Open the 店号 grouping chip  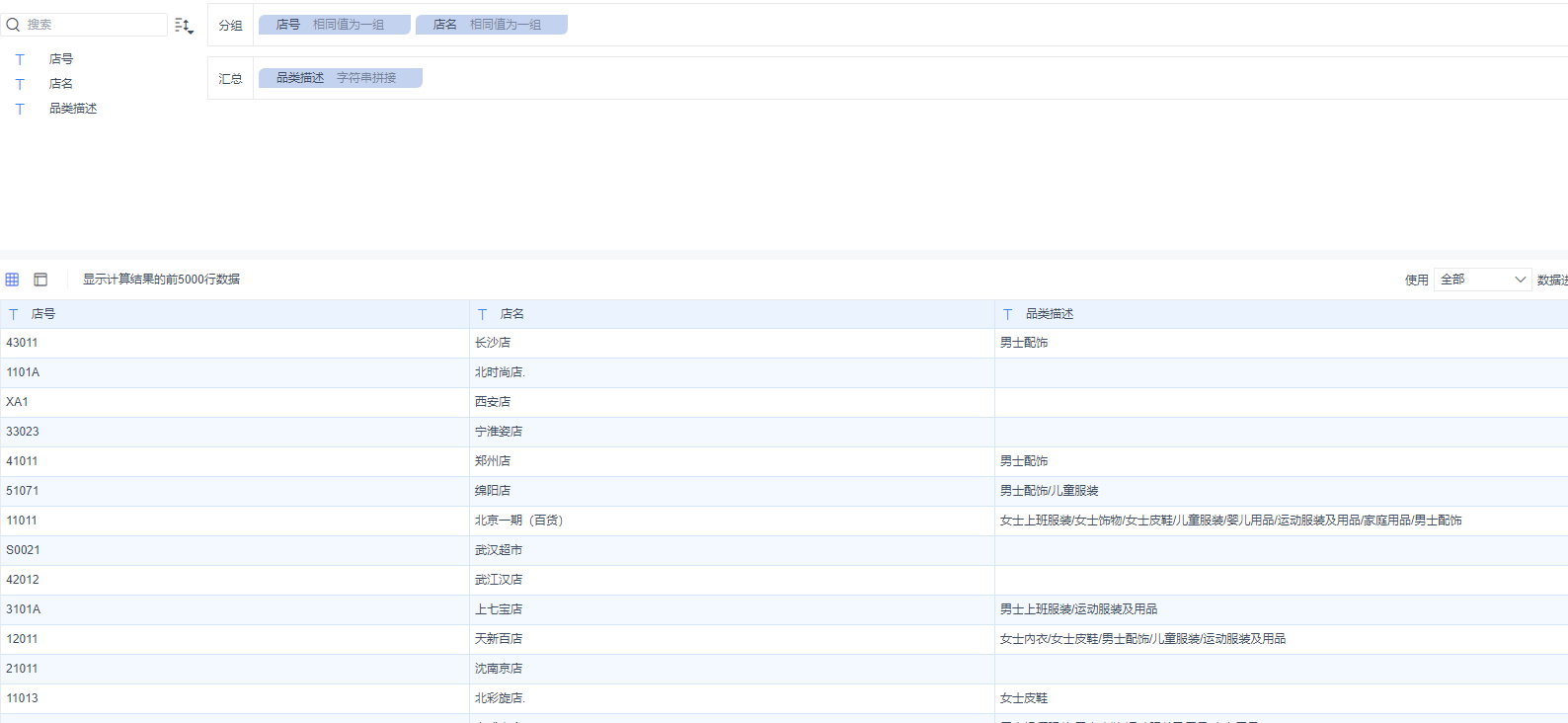[335, 25]
